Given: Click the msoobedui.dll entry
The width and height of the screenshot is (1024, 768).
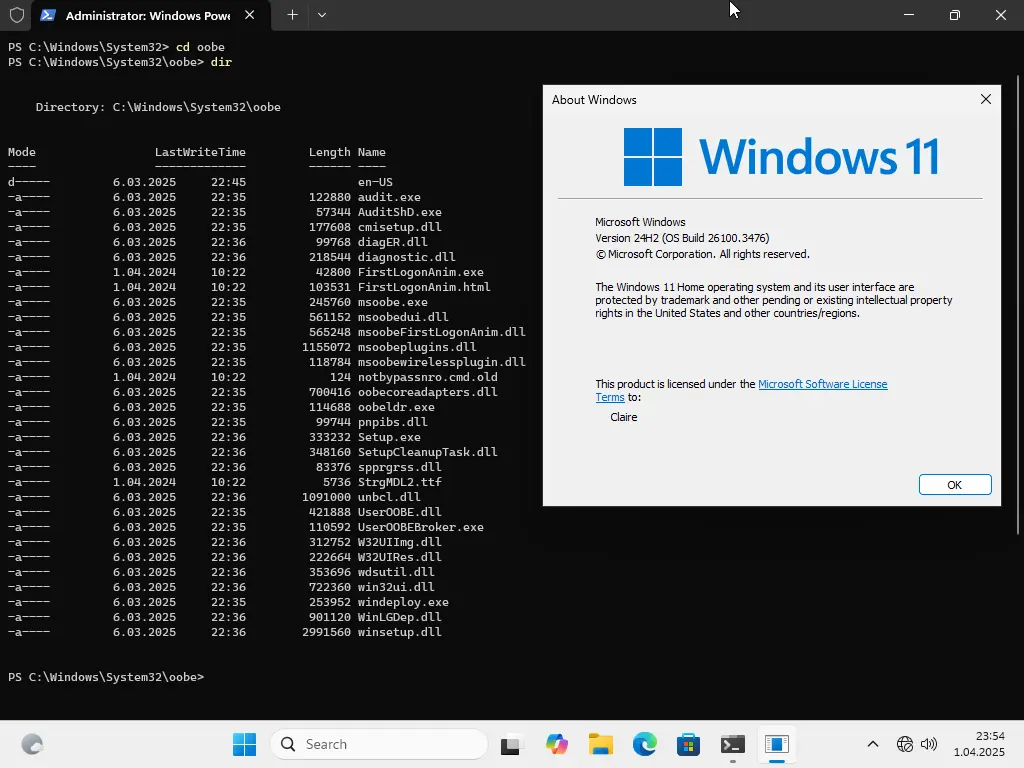Looking at the screenshot, I should [403, 317].
